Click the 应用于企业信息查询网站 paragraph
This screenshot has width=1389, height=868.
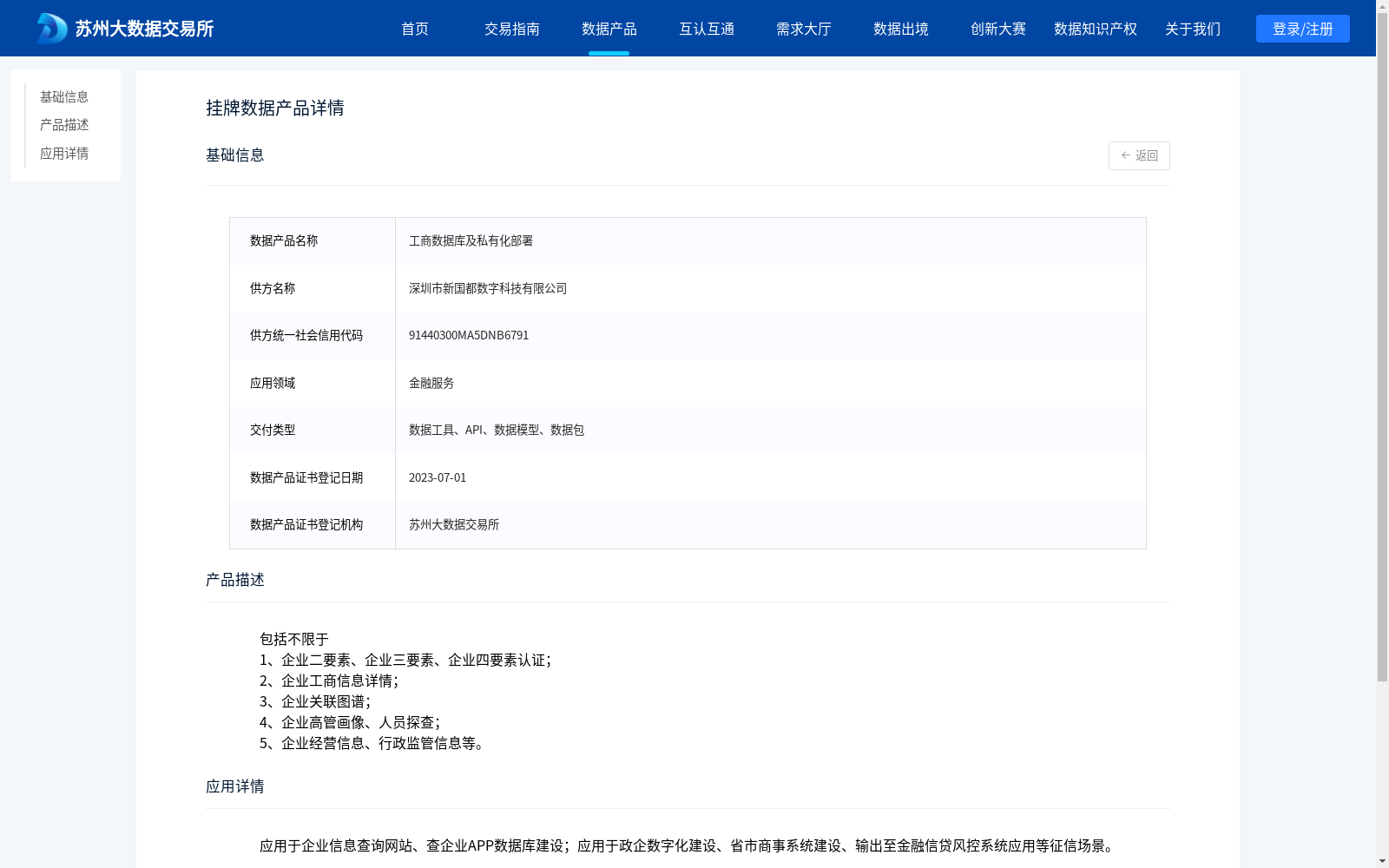(x=688, y=845)
